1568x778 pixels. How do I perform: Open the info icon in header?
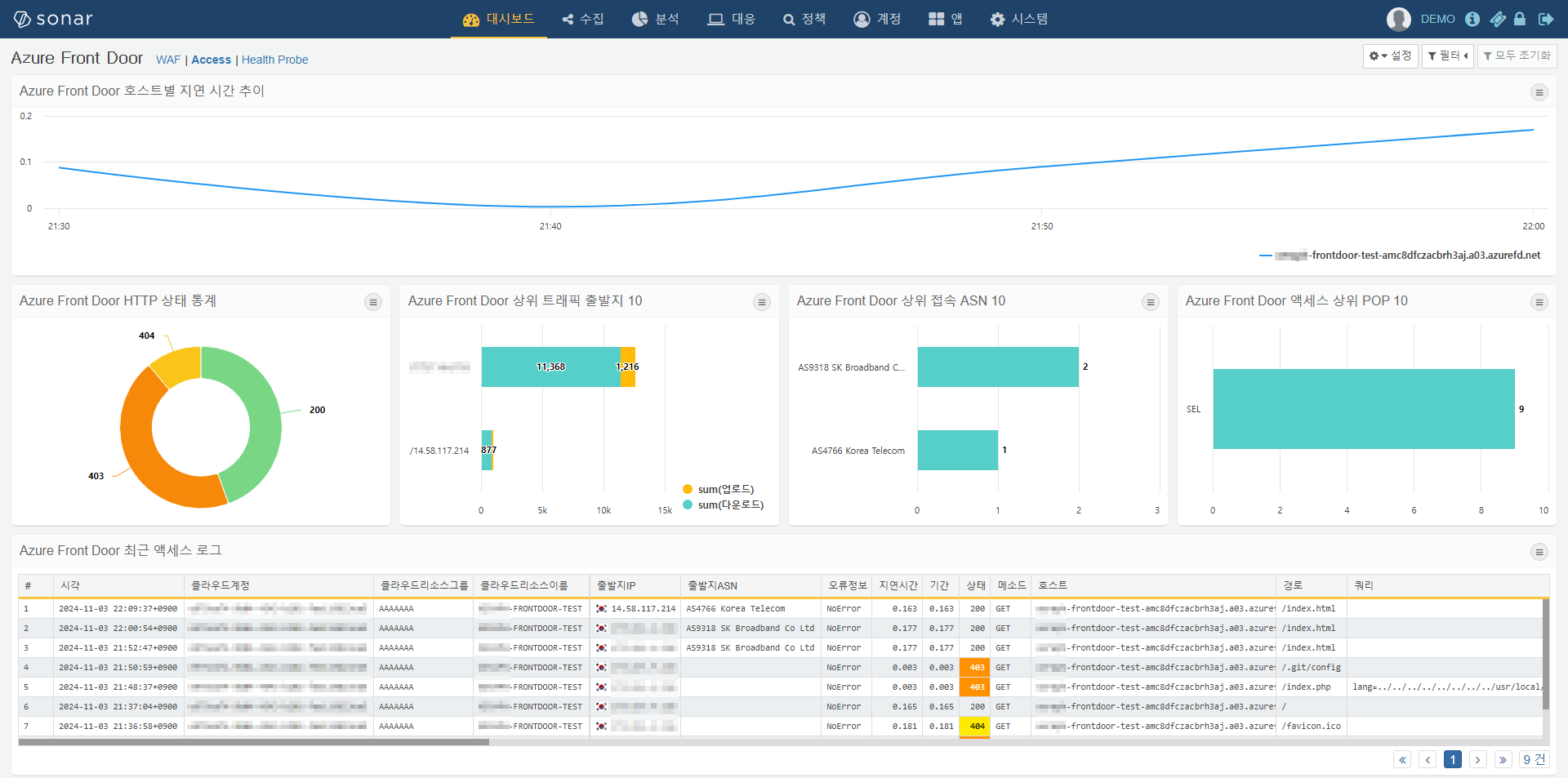(x=1472, y=19)
